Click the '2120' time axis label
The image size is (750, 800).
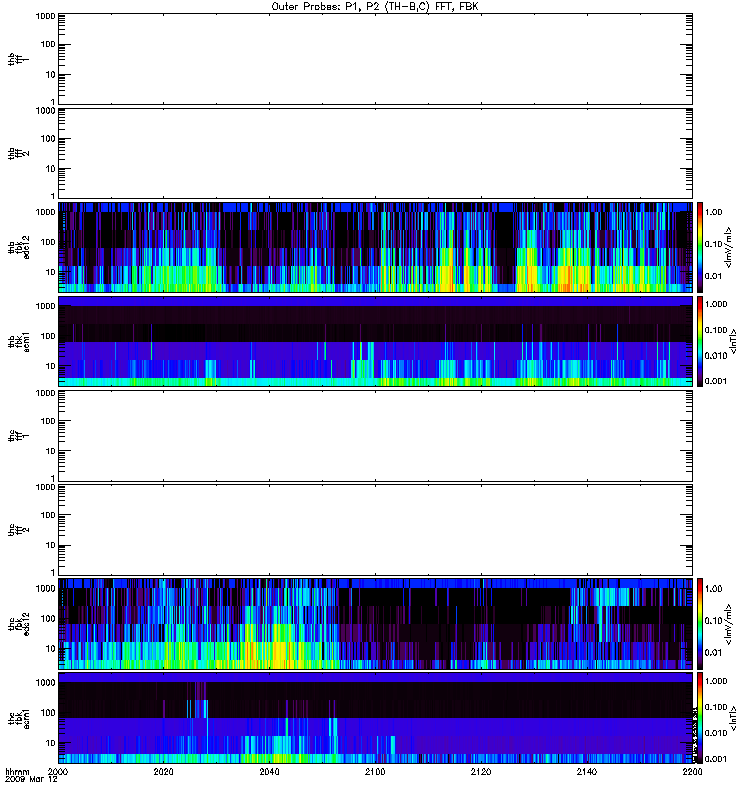(x=481, y=771)
